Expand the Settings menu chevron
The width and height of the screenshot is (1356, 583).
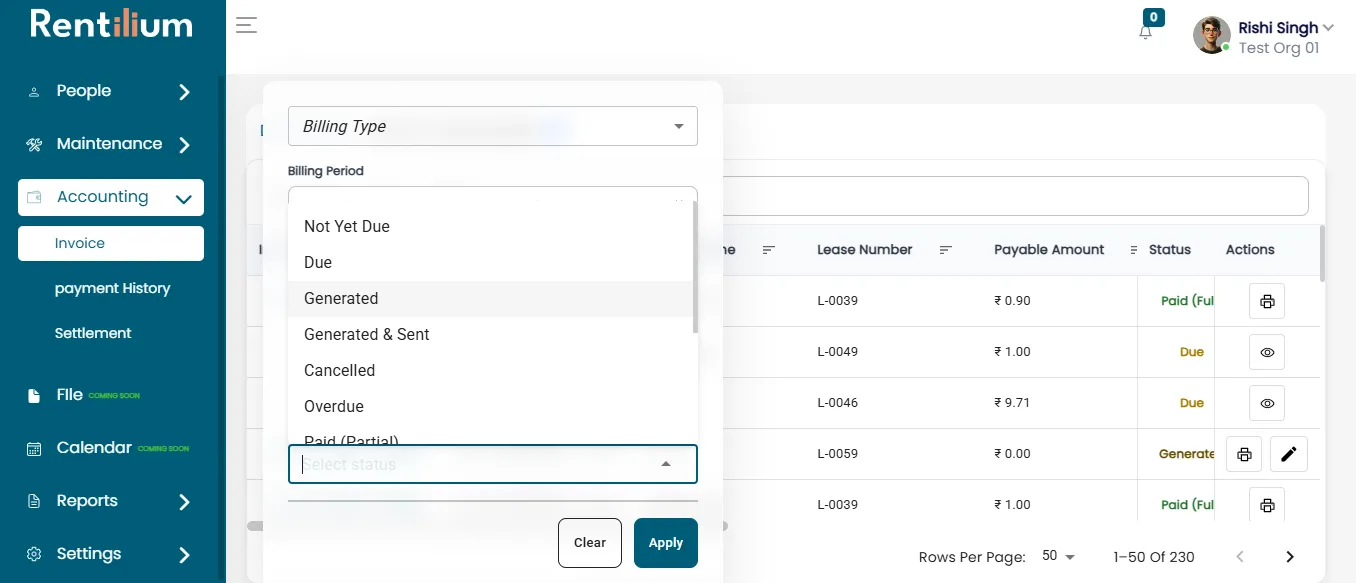coord(184,555)
